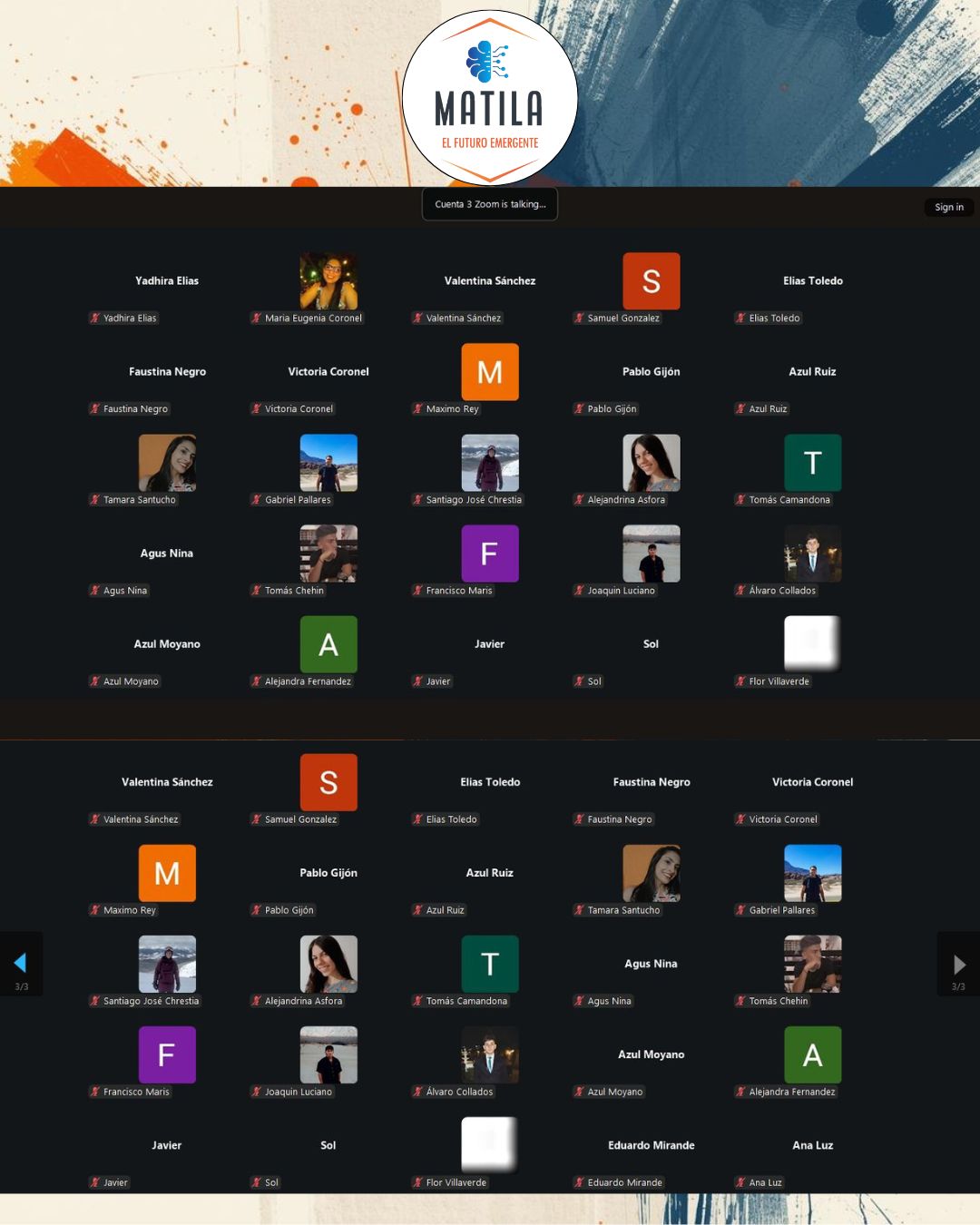Click the MATILA brain logo

click(489, 64)
